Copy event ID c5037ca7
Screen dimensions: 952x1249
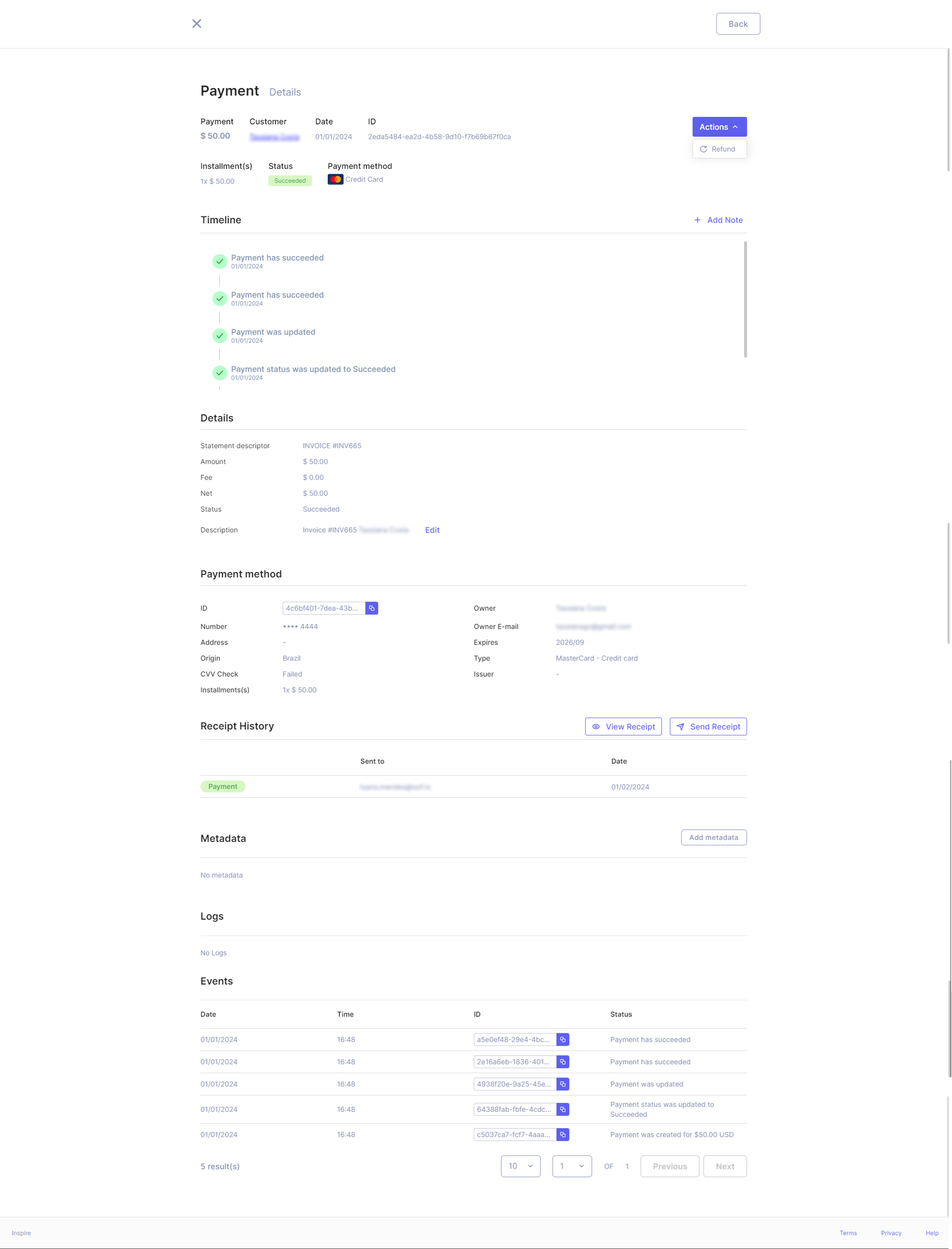563,1134
